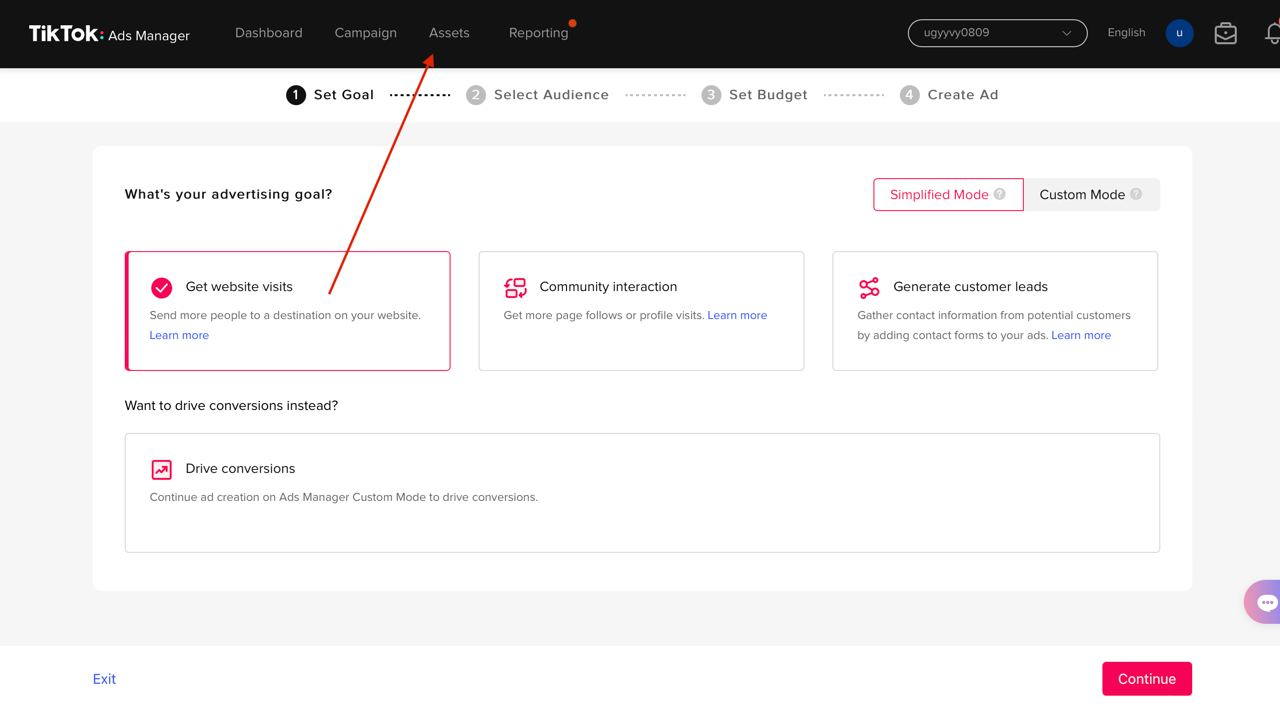
Task: Open the Dashboard menu
Action: 268,33
